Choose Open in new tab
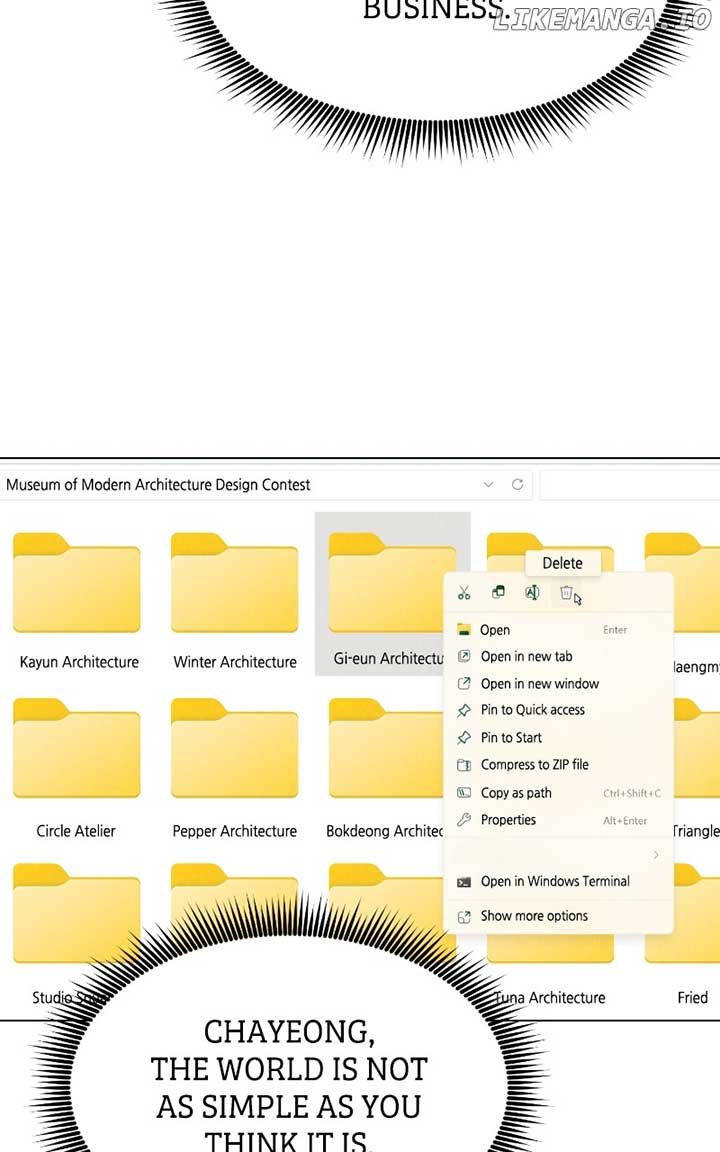This screenshot has height=1152, width=720. tap(526, 657)
